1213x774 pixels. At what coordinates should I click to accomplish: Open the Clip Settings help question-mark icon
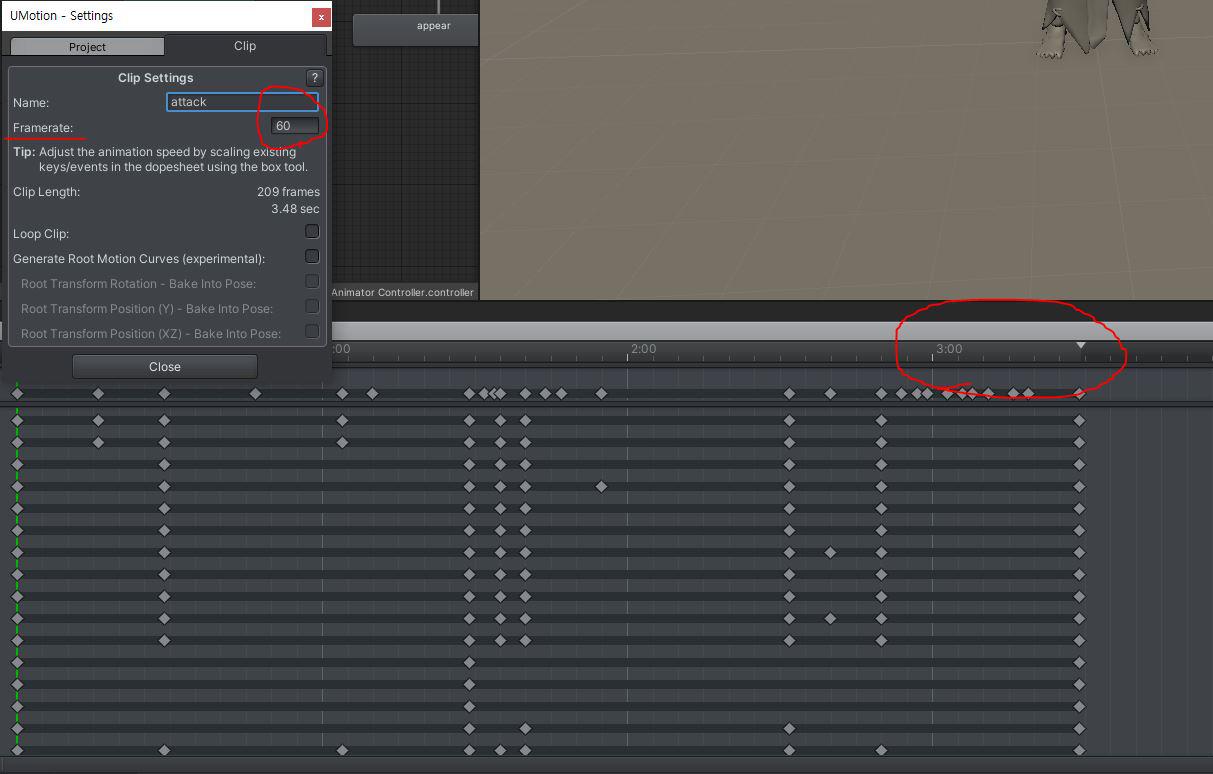(x=314, y=77)
